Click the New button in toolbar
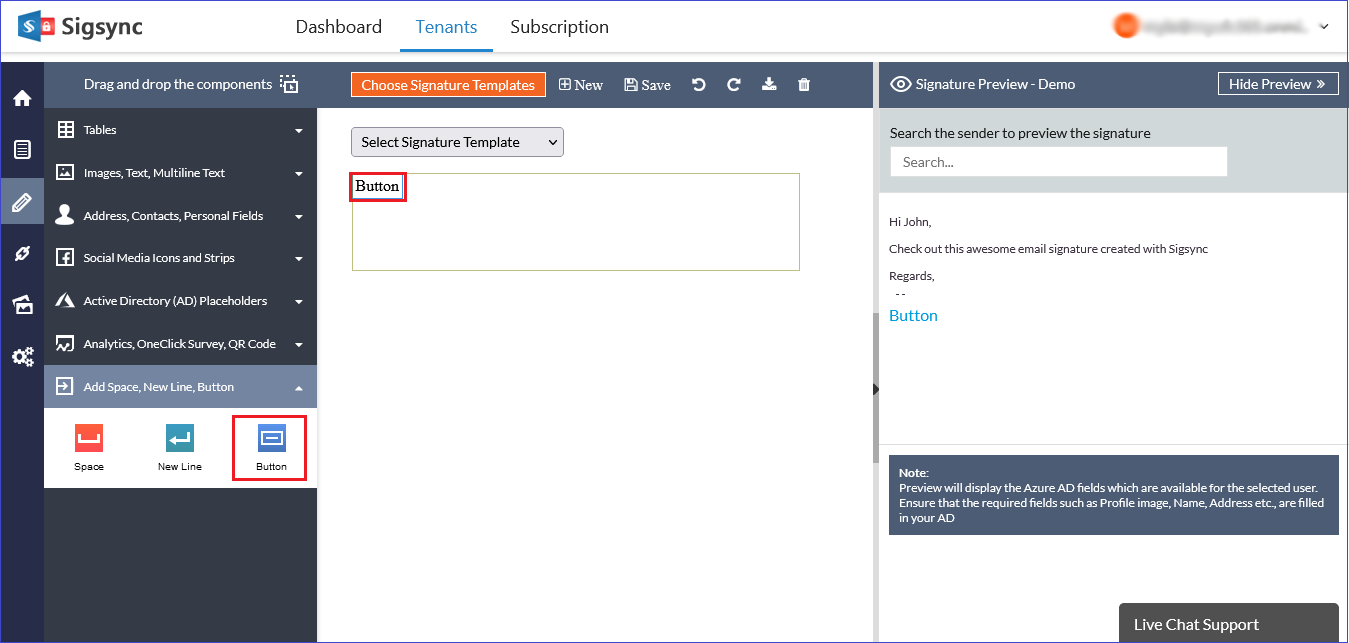 pos(581,85)
